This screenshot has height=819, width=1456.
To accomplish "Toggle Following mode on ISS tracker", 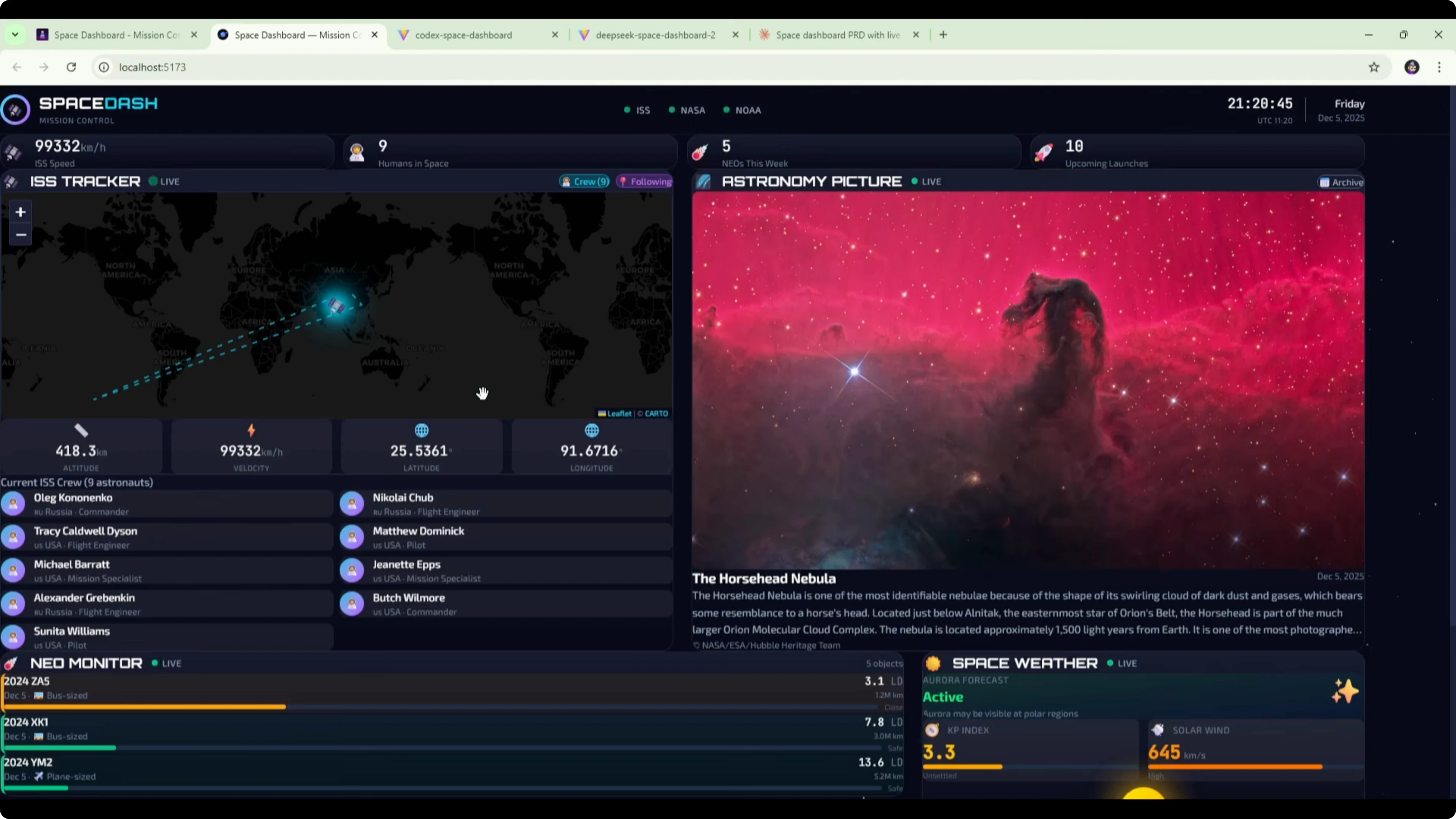I will pos(645,182).
